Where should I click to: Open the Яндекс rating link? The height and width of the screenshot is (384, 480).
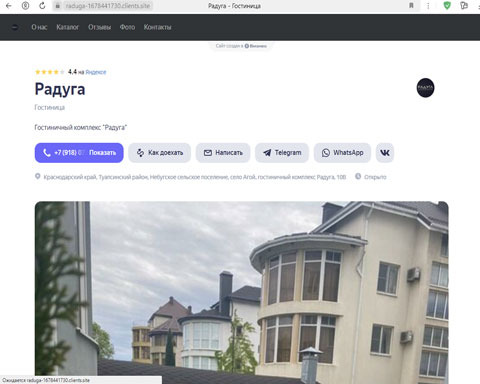click(x=96, y=72)
